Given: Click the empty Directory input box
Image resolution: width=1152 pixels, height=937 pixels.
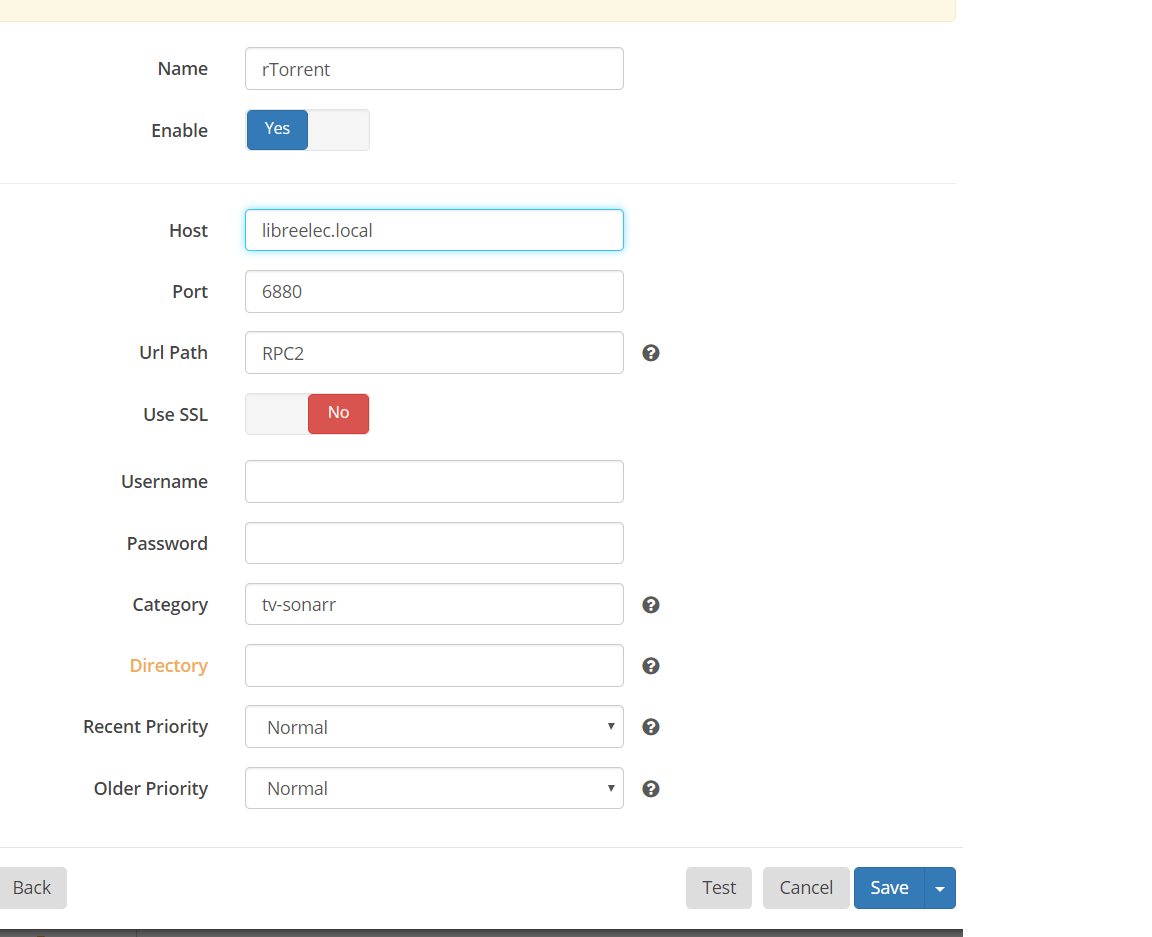Looking at the screenshot, I should tap(434, 666).
